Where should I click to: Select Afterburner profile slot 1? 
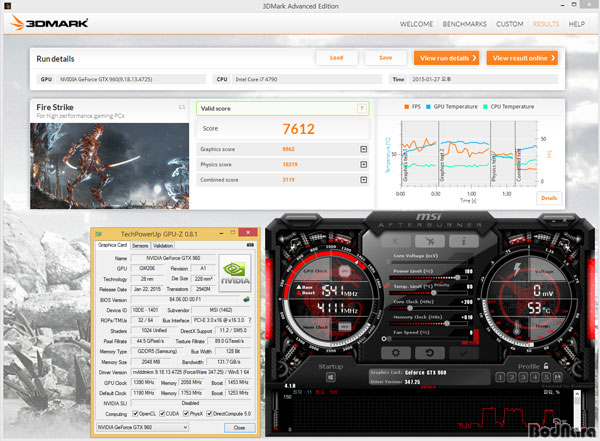500,377
